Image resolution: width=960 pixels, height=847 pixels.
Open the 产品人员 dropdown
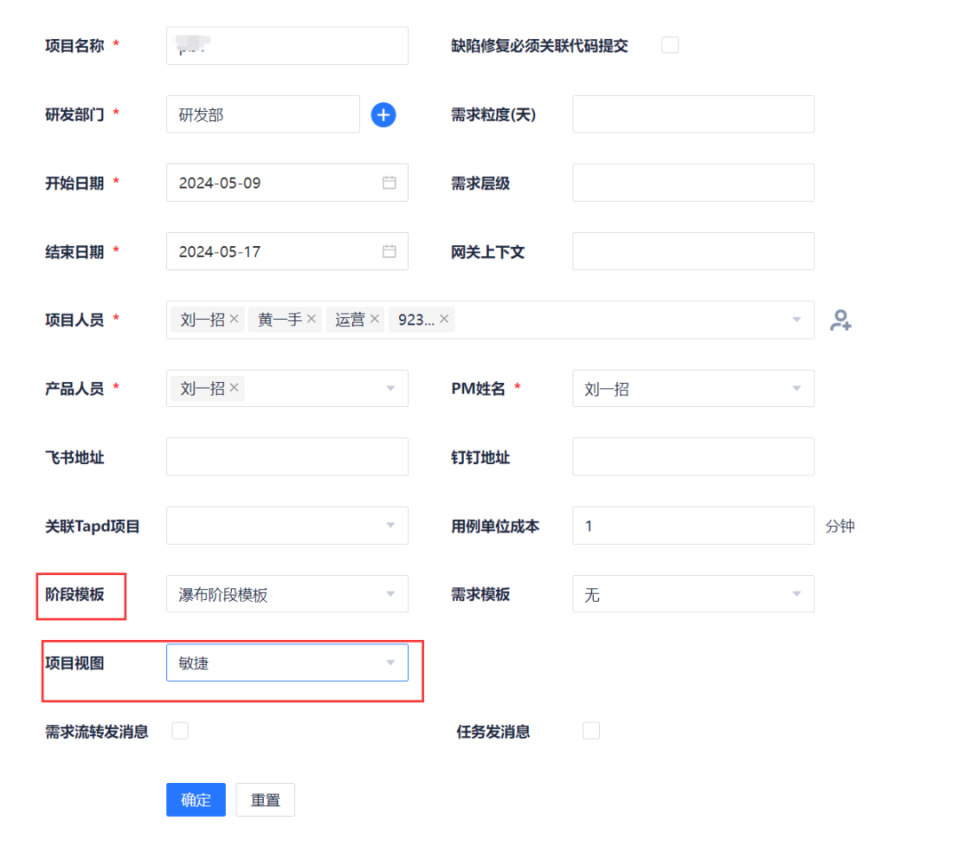coord(287,388)
